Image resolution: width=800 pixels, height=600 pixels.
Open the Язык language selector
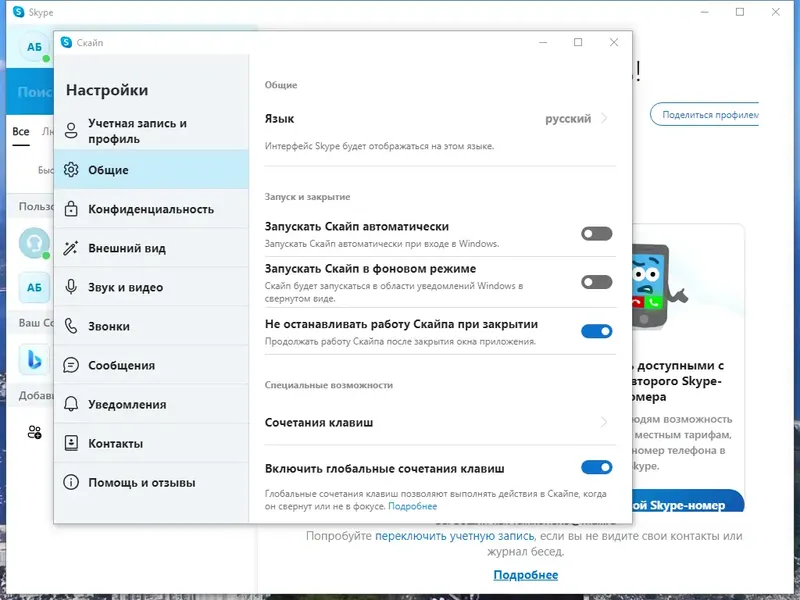click(x=578, y=118)
